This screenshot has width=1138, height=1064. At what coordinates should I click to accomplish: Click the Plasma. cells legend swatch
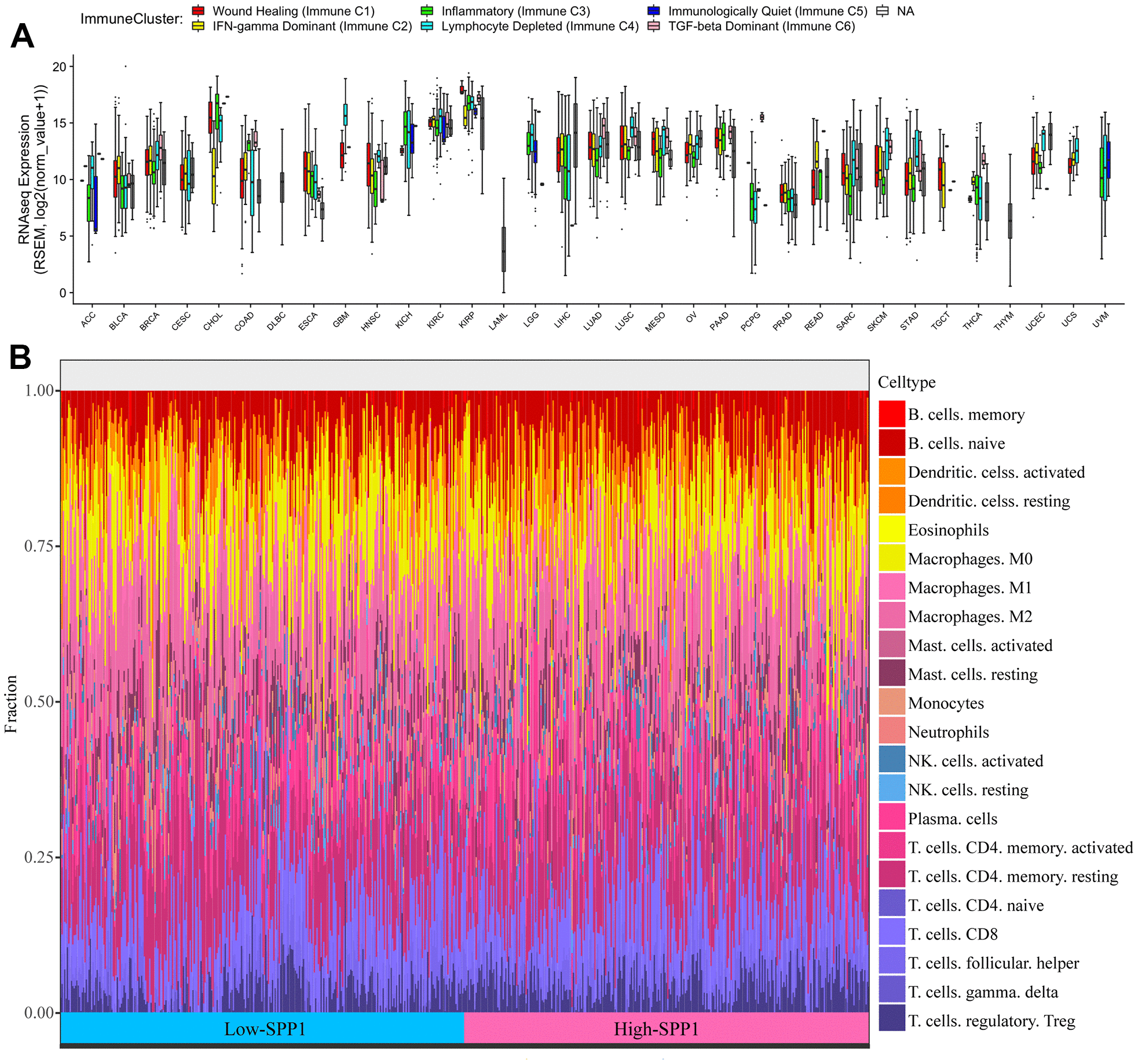coord(891,818)
